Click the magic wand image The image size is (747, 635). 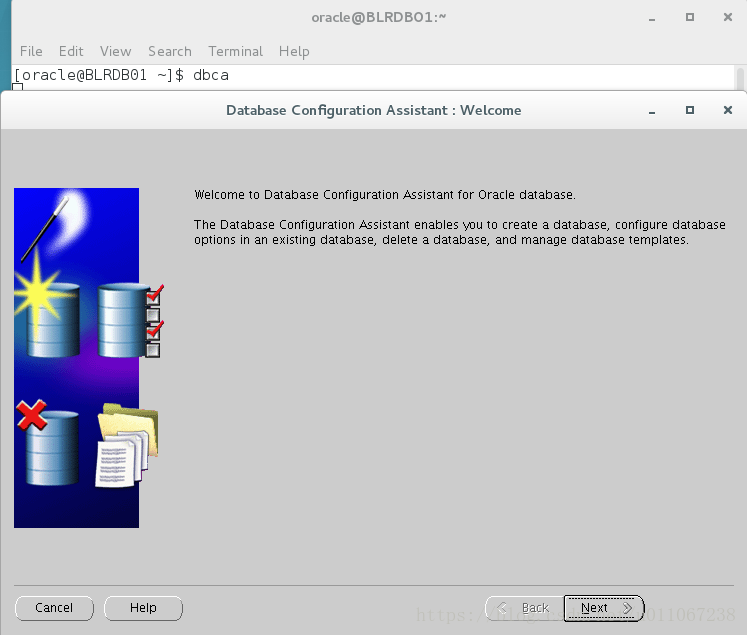tap(45, 229)
